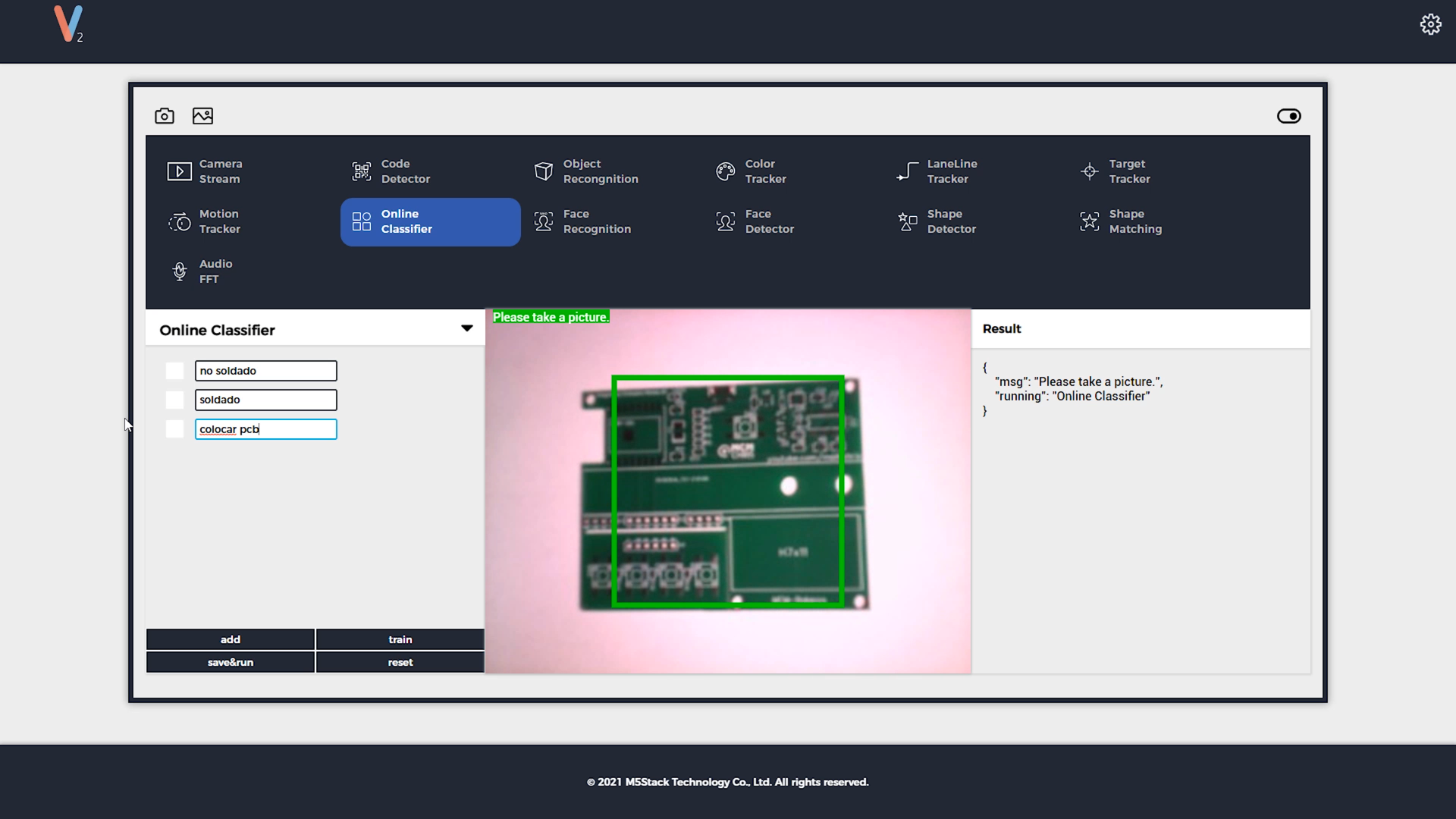Expand the Online Classifier panel

tap(466, 328)
